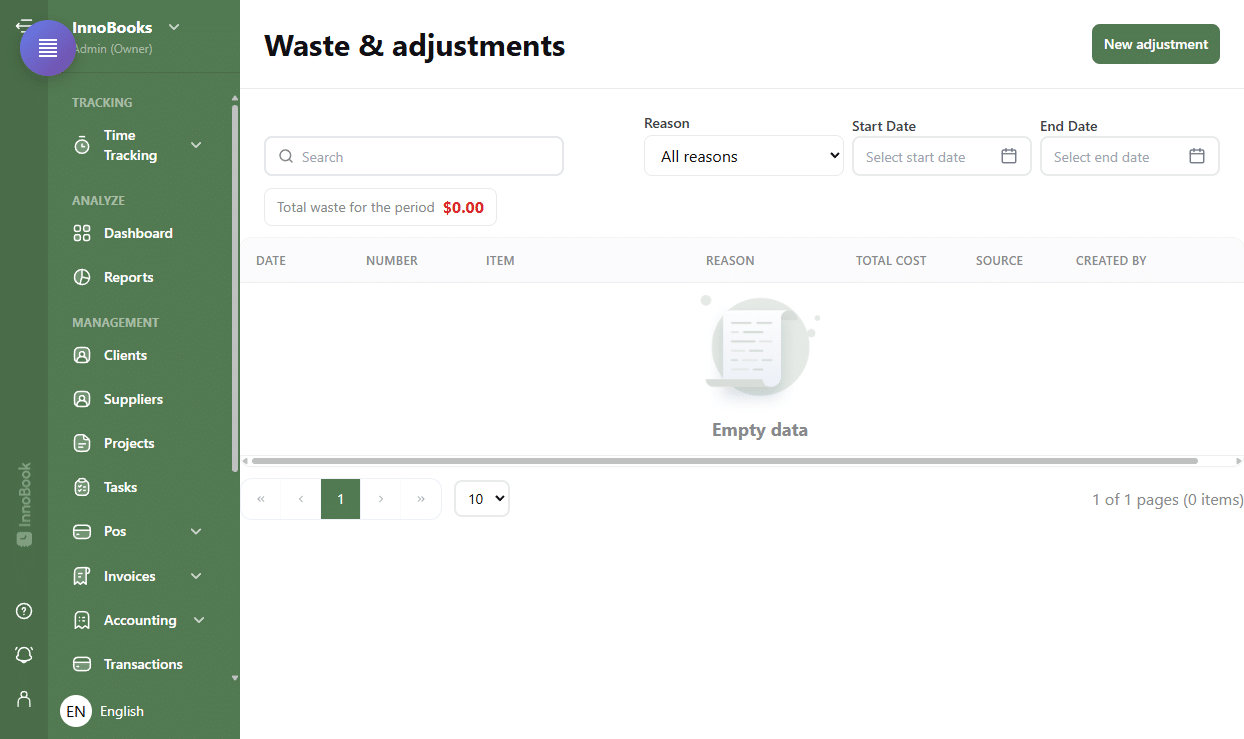Open the page size dropdown showing 10
The height and width of the screenshot is (739, 1244).
point(482,499)
